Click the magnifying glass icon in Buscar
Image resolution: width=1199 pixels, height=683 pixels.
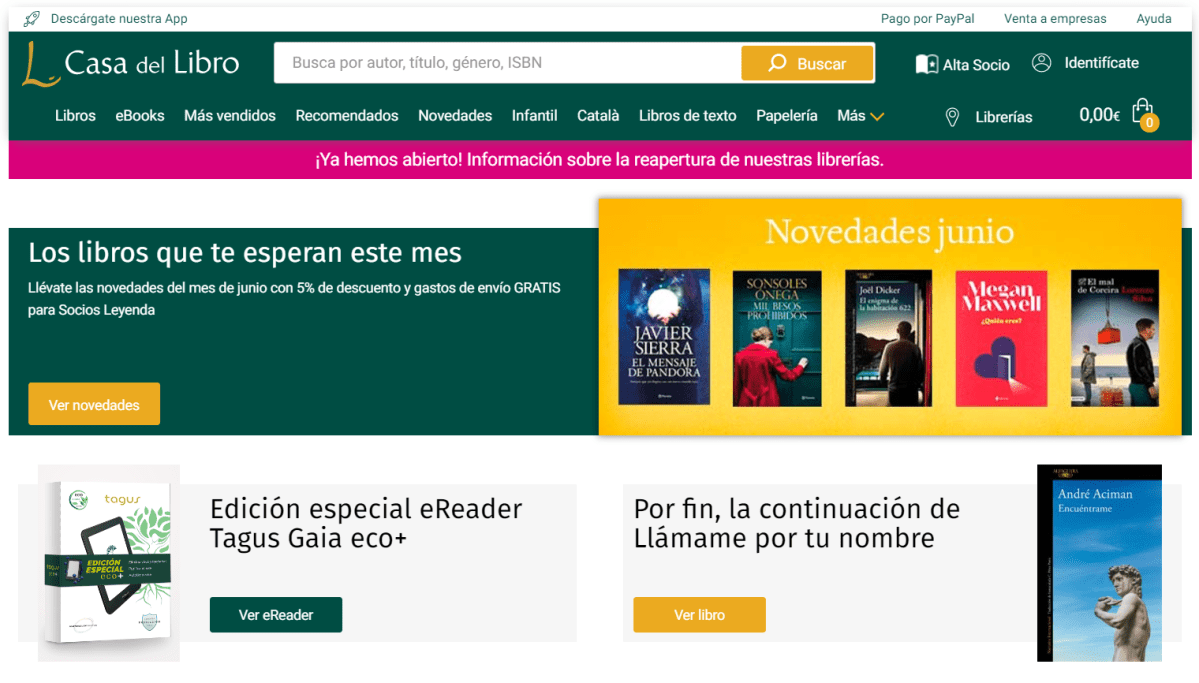pos(778,62)
